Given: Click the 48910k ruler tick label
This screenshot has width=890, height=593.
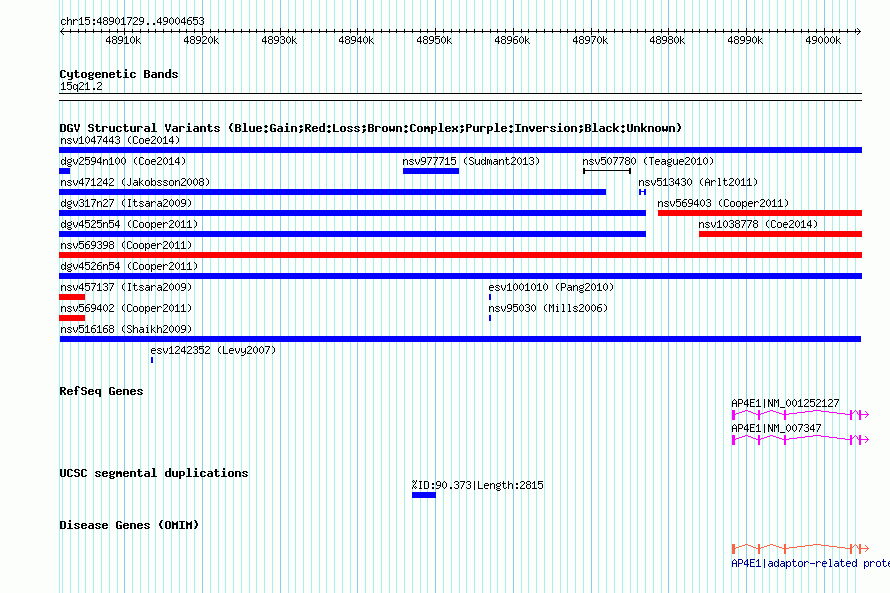Looking at the screenshot, I should coord(123,40).
